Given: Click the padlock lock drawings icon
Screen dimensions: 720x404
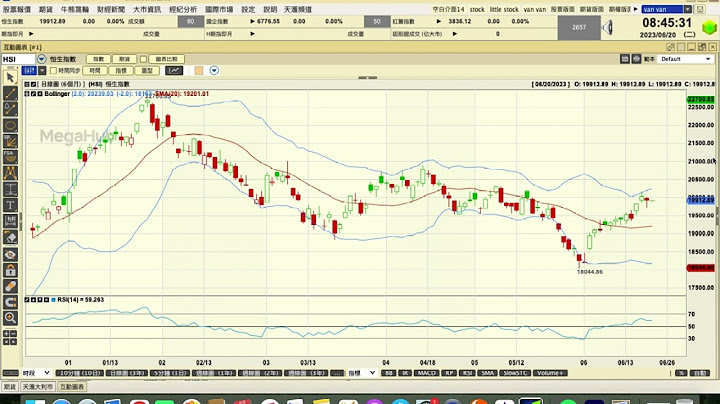Looking at the screenshot, I should (x=10, y=270).
